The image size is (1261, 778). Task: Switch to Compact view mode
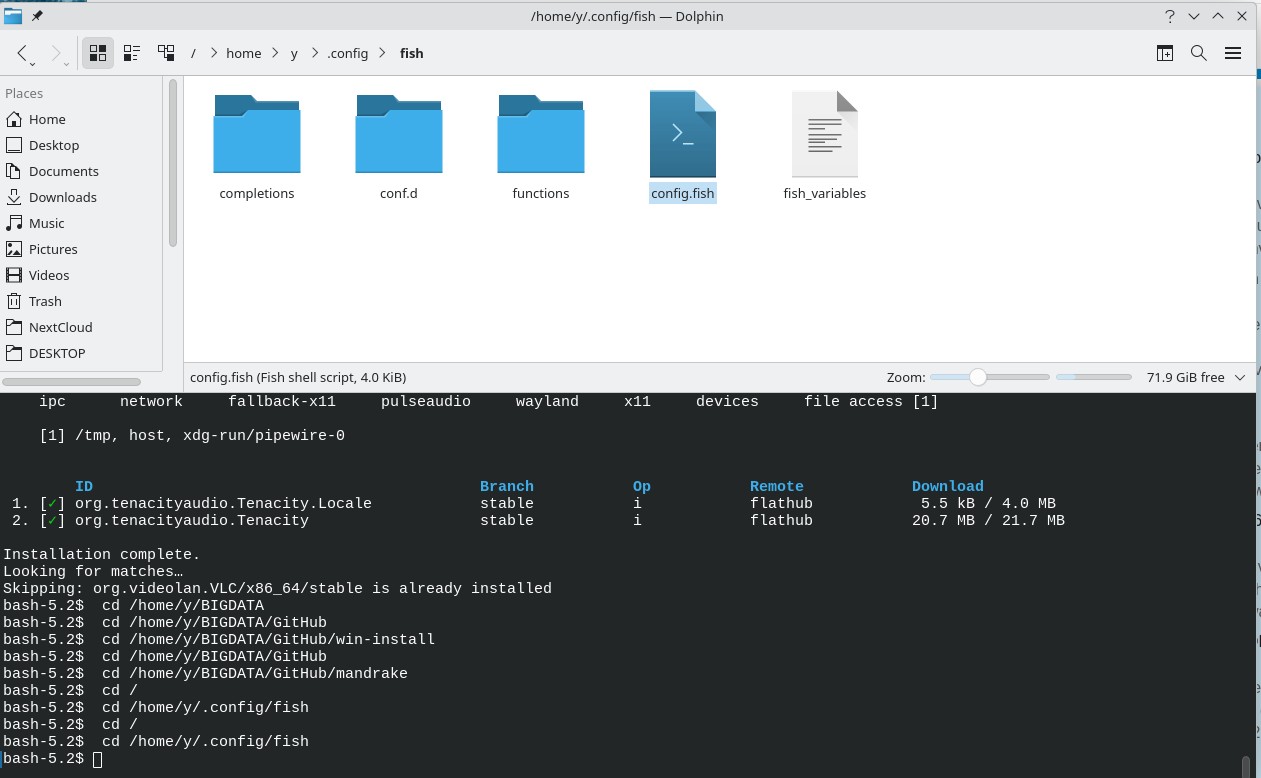[131, 53]
